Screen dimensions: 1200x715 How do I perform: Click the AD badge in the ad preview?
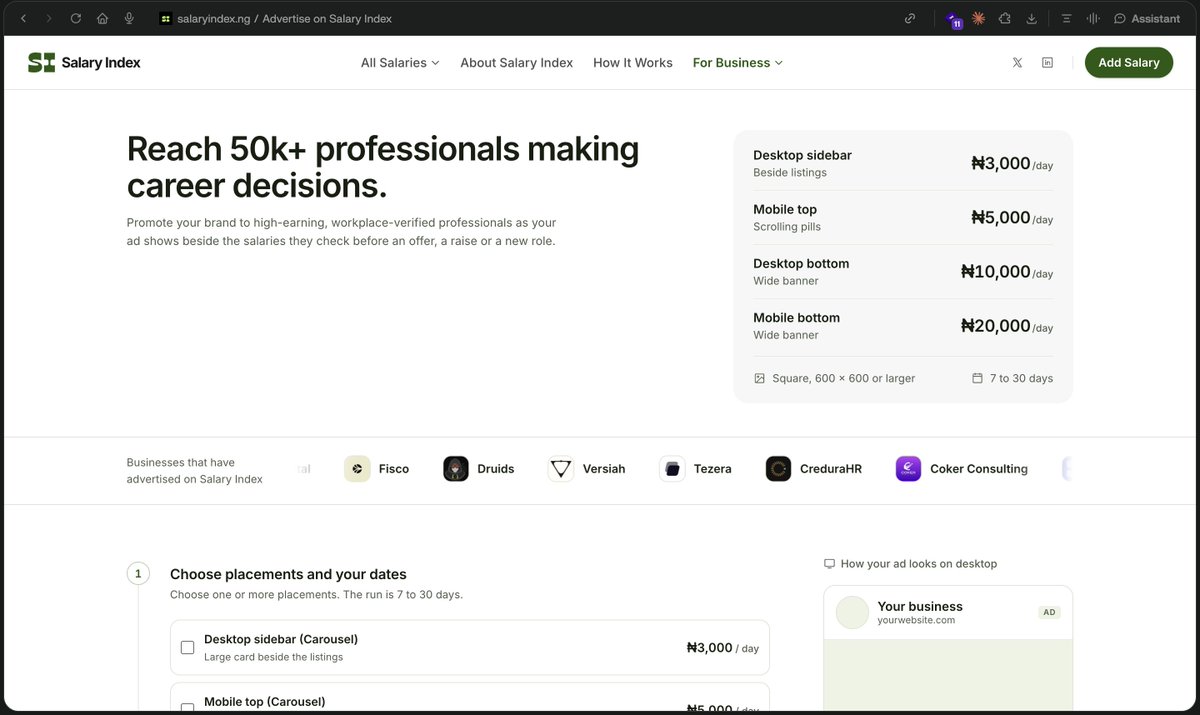[x=1049, y=612]
